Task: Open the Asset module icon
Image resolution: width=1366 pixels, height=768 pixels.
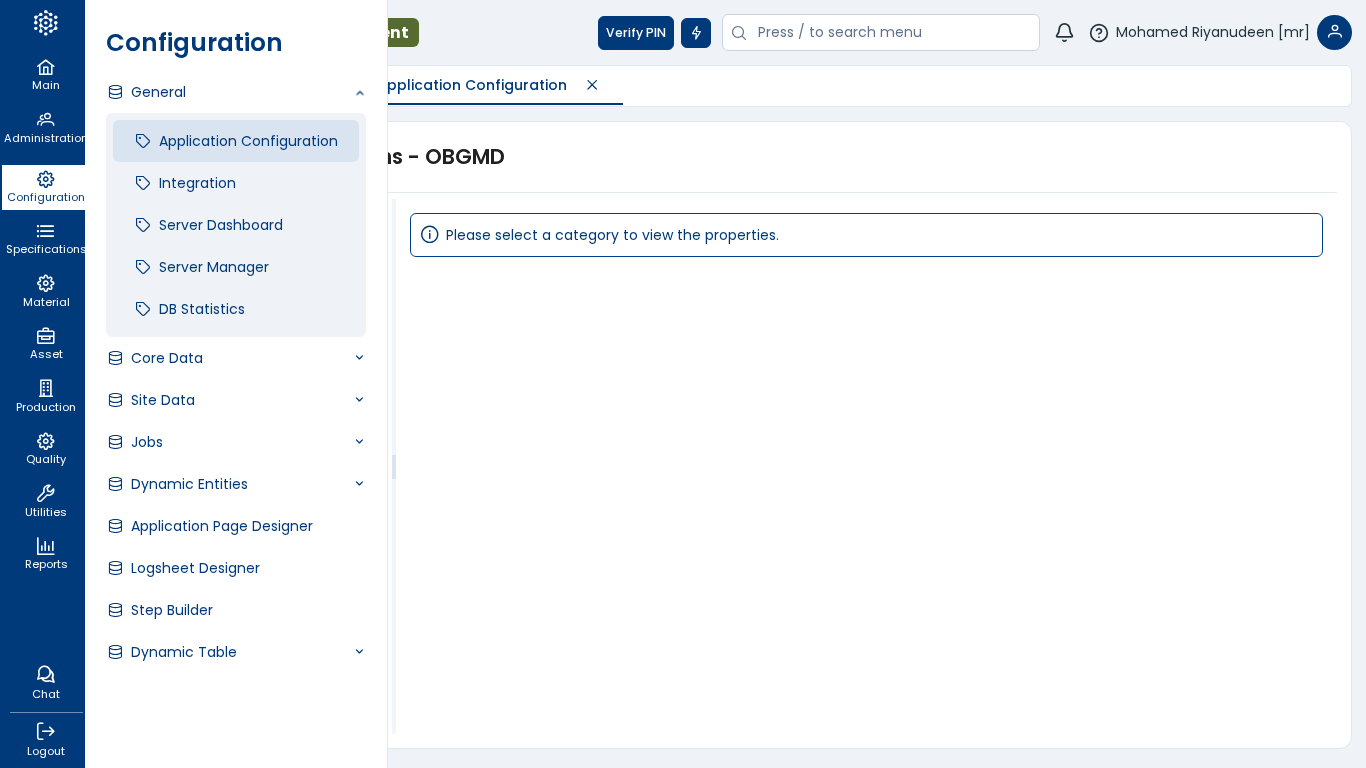Action: click(45, 337)
